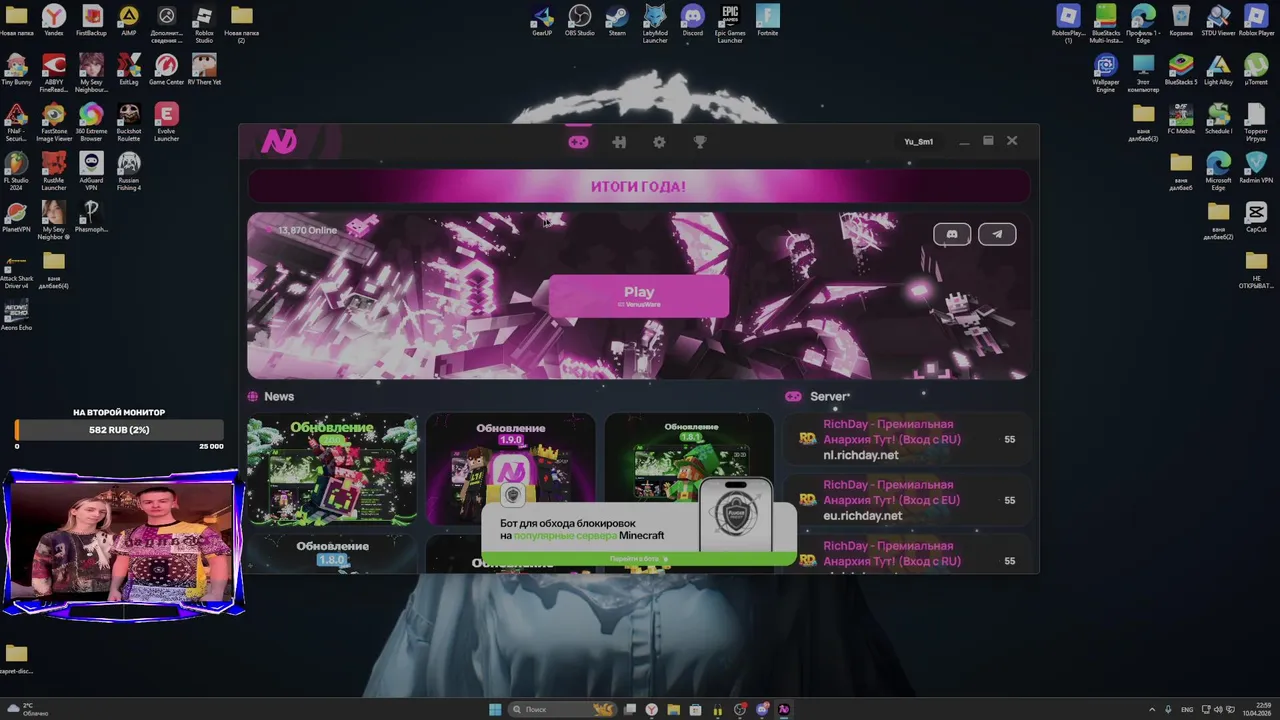Image resolution: width=1280 pixels, height=720 pixels.
Task: Open the Windows Start menu
Action: tap(495, 709)
